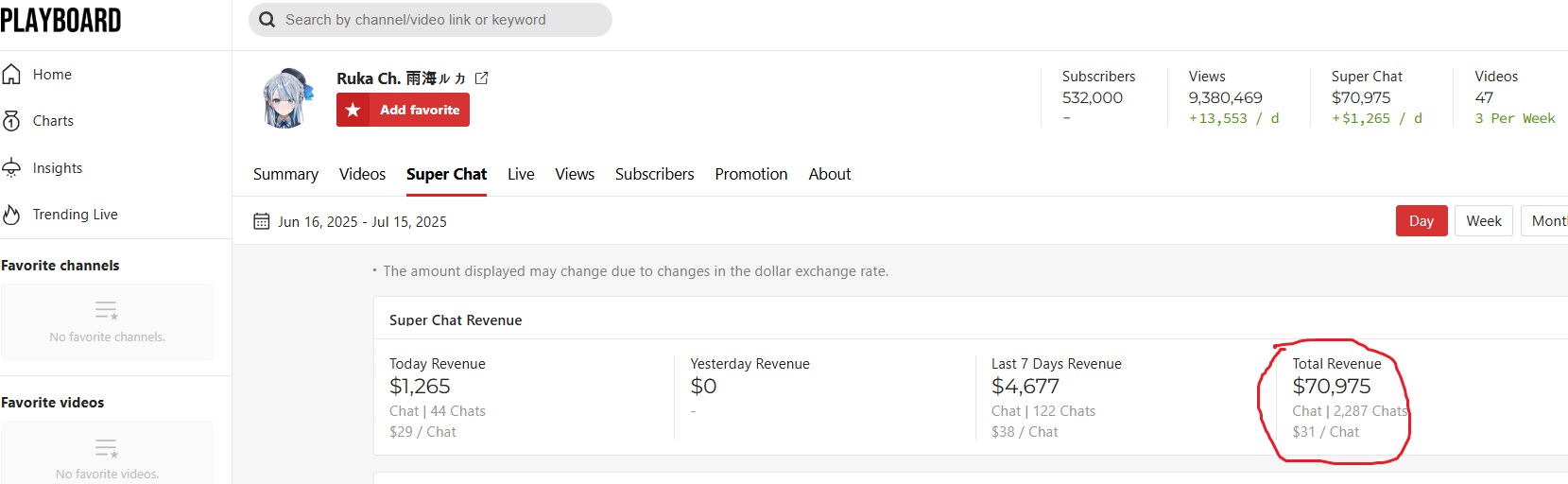
Task: Click the star icon on Add favorite
Action: coord(353,110)
